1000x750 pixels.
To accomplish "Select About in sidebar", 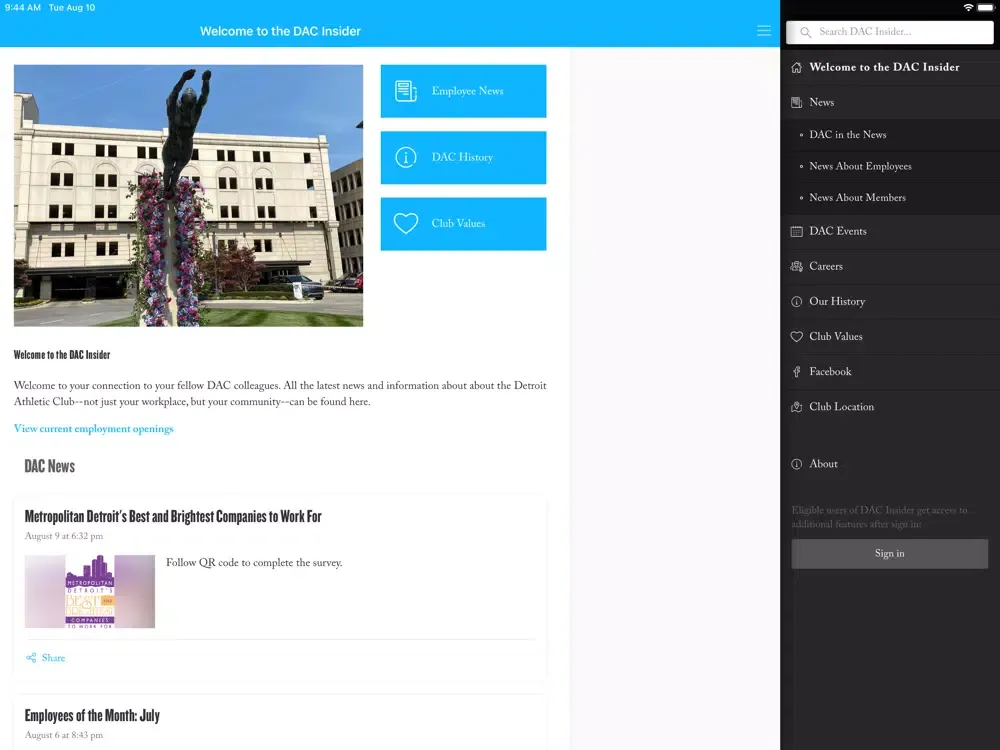I will click(x=890, y=464).
